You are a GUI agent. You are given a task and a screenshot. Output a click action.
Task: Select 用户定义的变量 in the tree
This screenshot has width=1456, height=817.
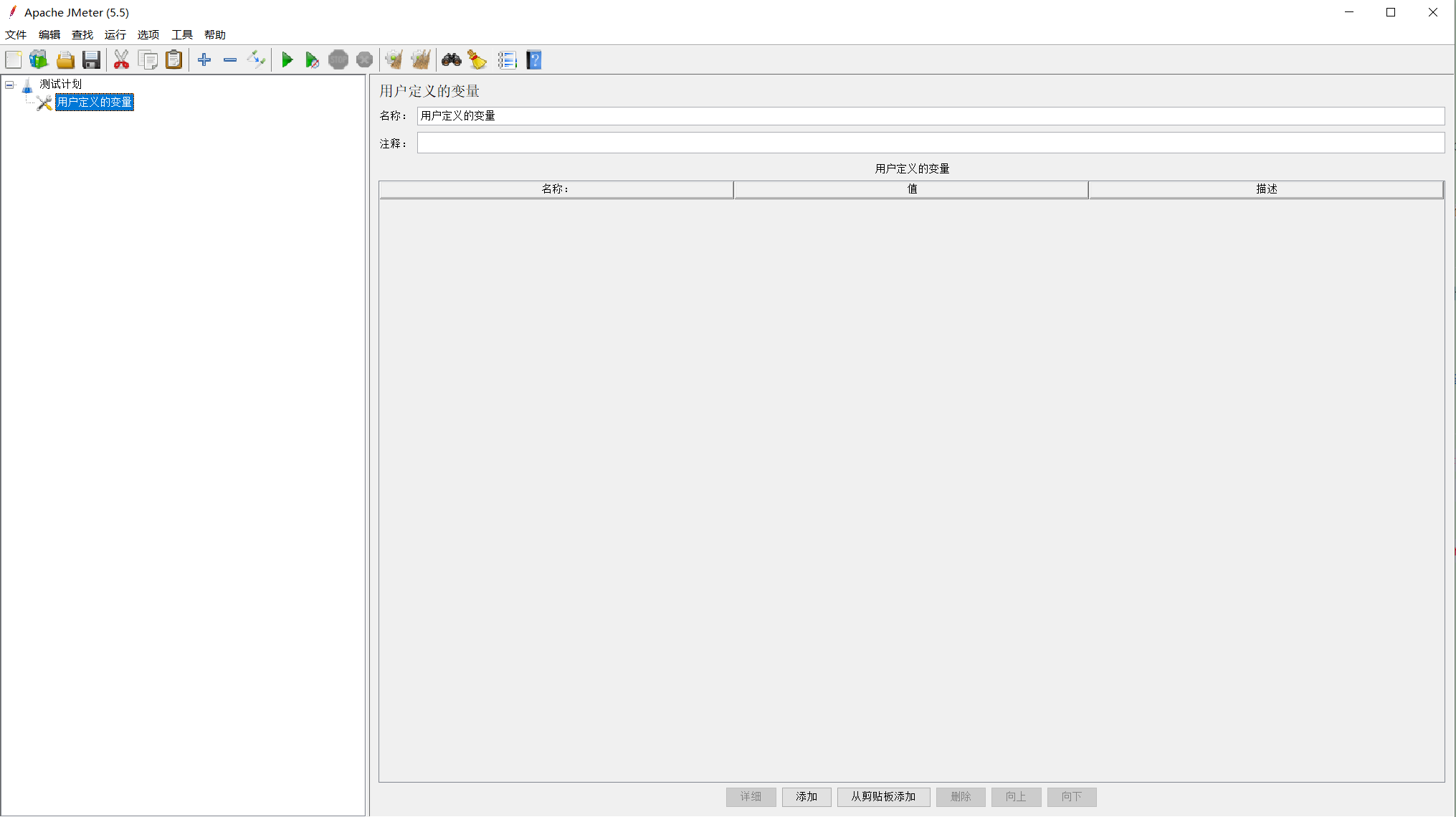95,102
